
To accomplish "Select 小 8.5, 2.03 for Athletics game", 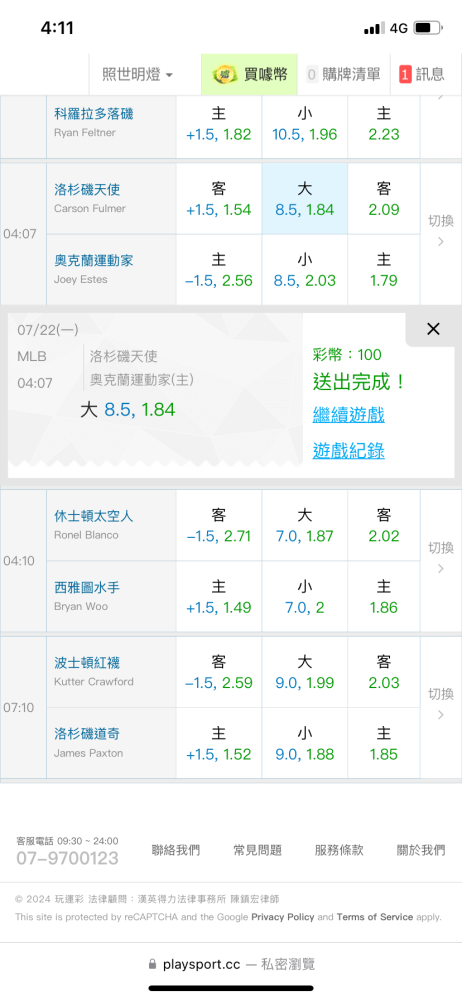I will tap(305, 270).
